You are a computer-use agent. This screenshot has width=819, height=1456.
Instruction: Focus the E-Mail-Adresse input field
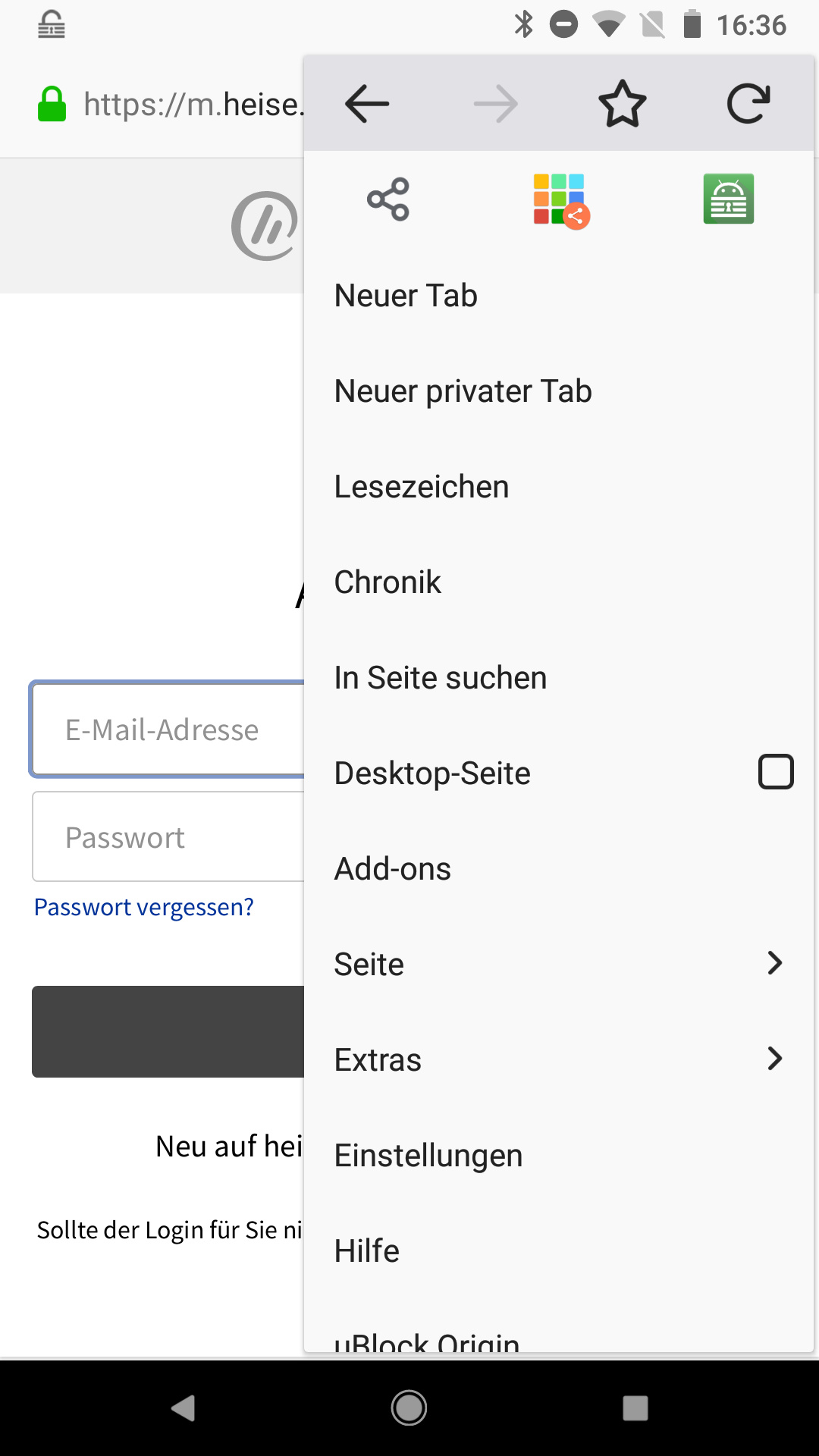pyautogui.click(x=168, y=730)
